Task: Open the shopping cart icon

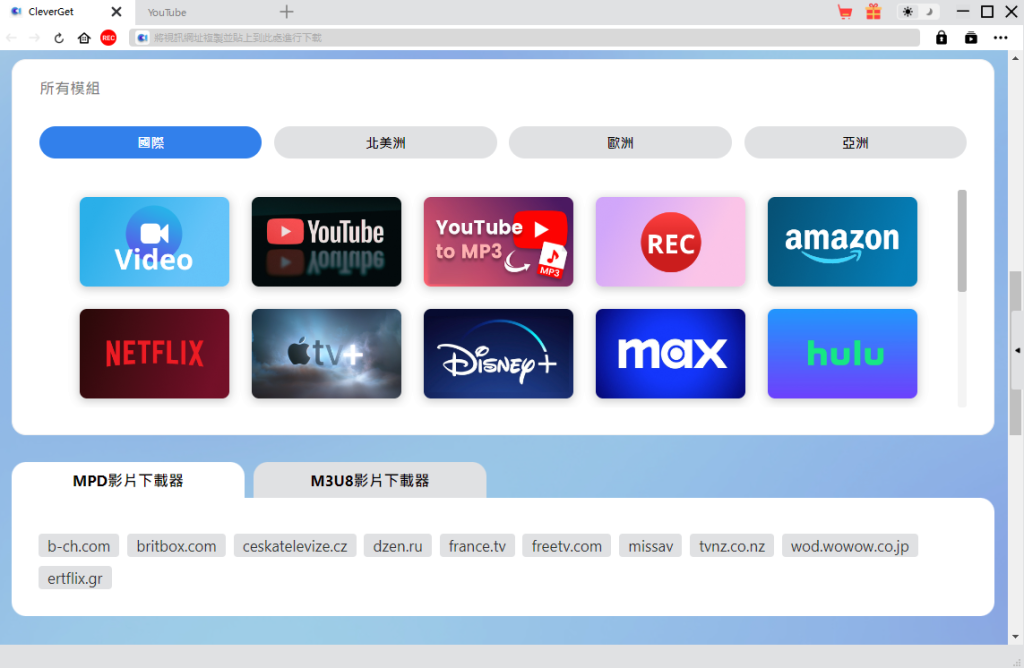Action: pos(845,12)
